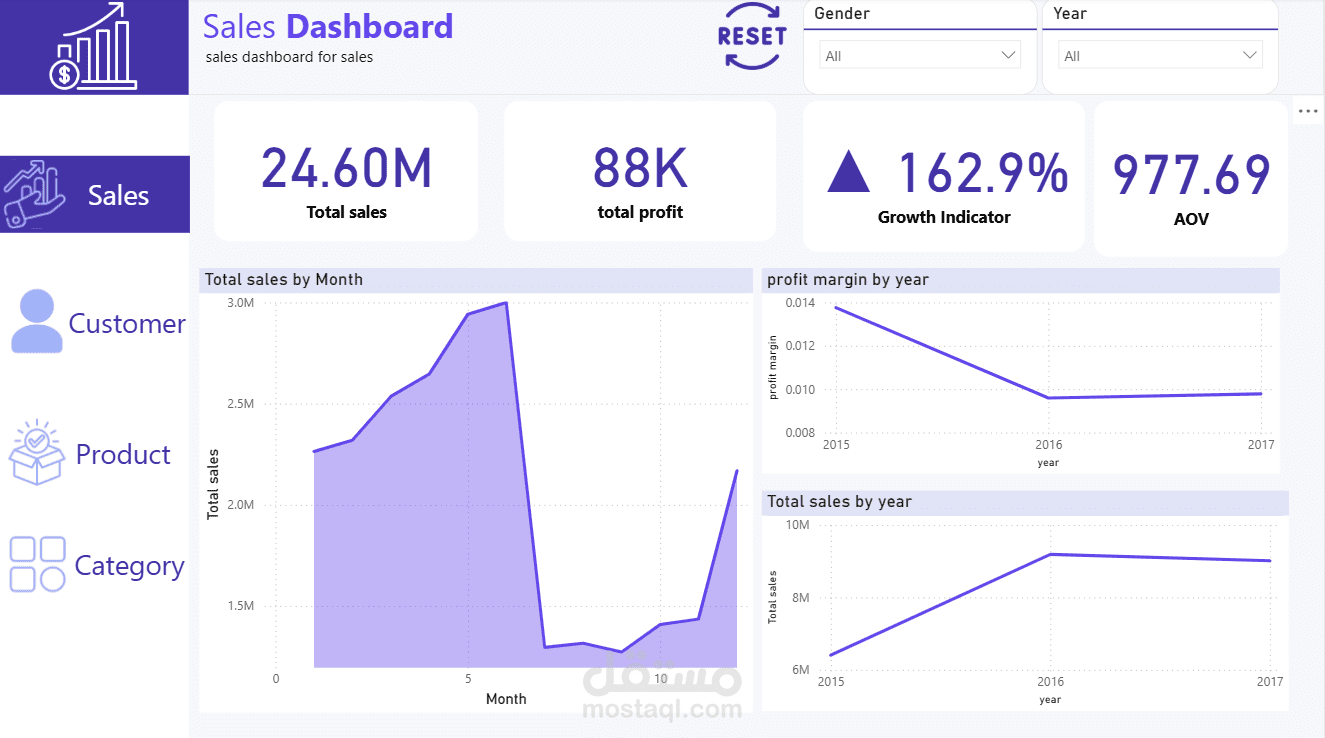Click the 'Total sales by Month' title
The width and height of the screenshot is (1325, 738).
pos(284,280)
